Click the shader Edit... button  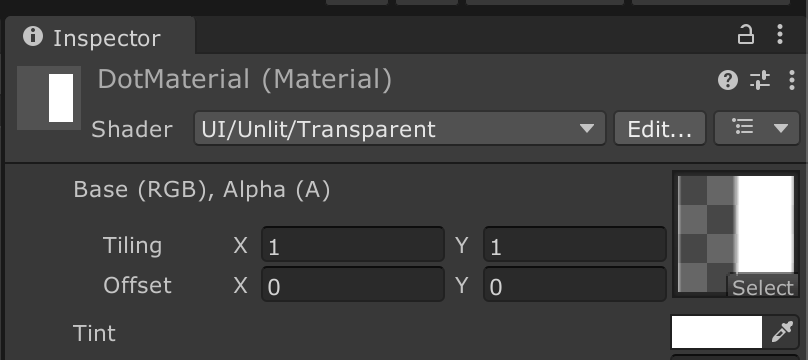point(660,128)
